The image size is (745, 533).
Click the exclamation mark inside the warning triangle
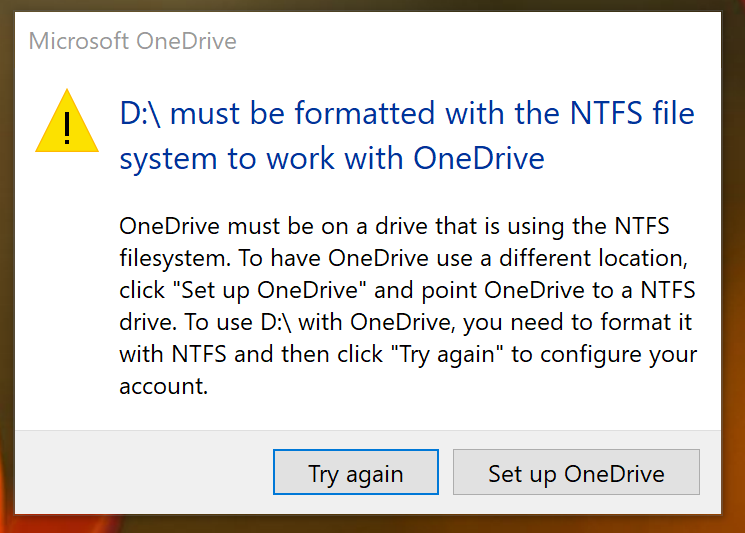[67, 126]
